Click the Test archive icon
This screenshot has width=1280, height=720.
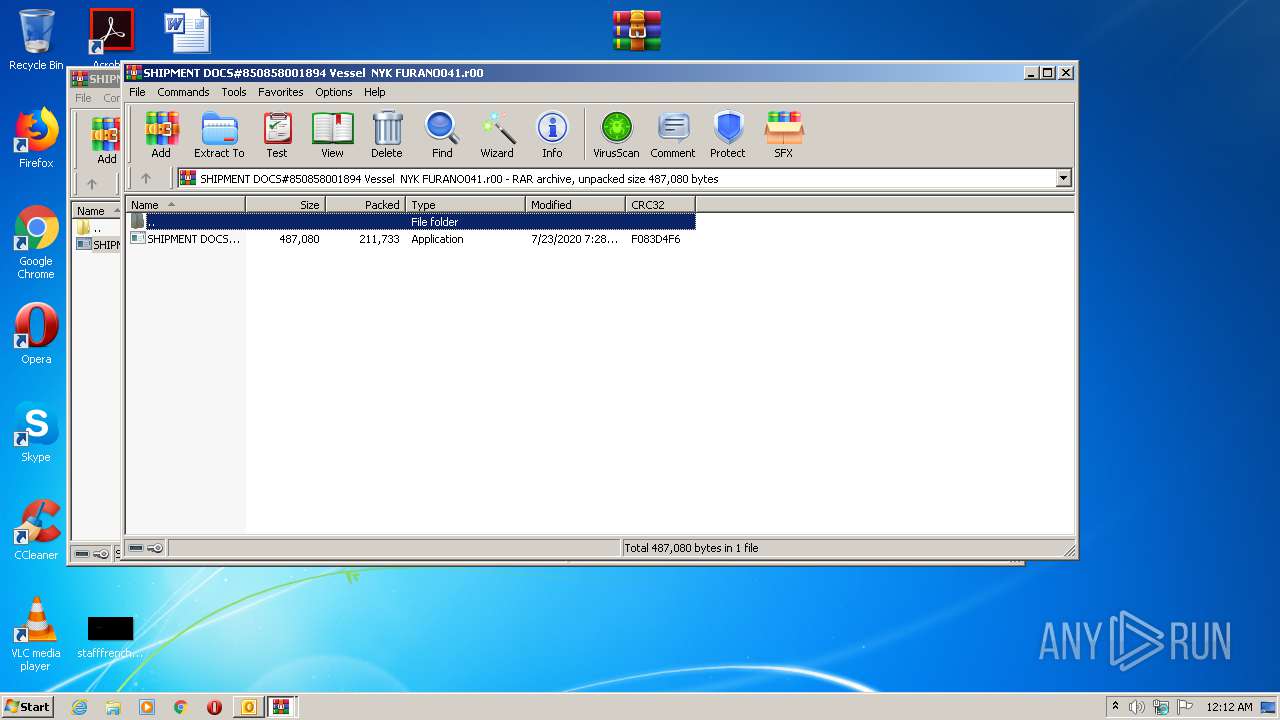277,134
